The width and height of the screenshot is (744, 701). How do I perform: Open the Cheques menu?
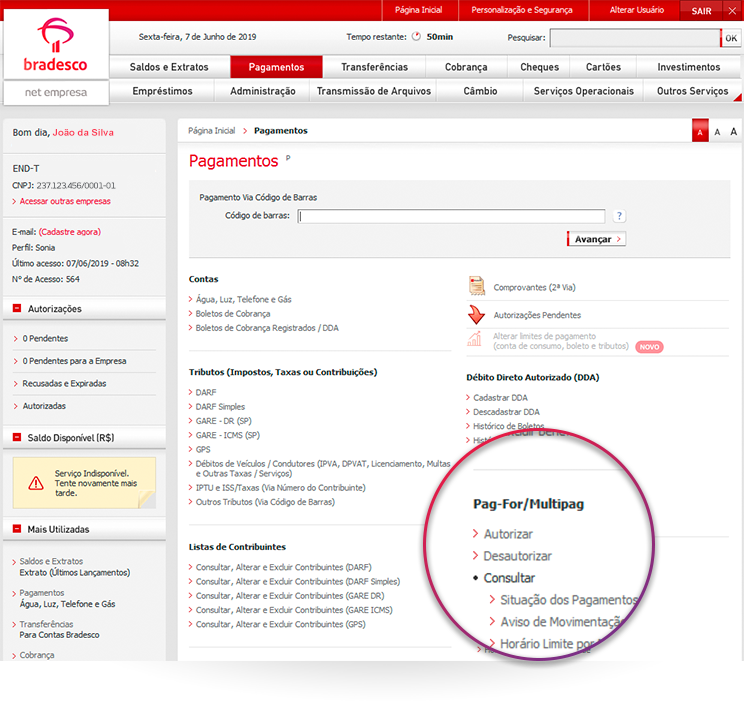[x=539, y=67]
